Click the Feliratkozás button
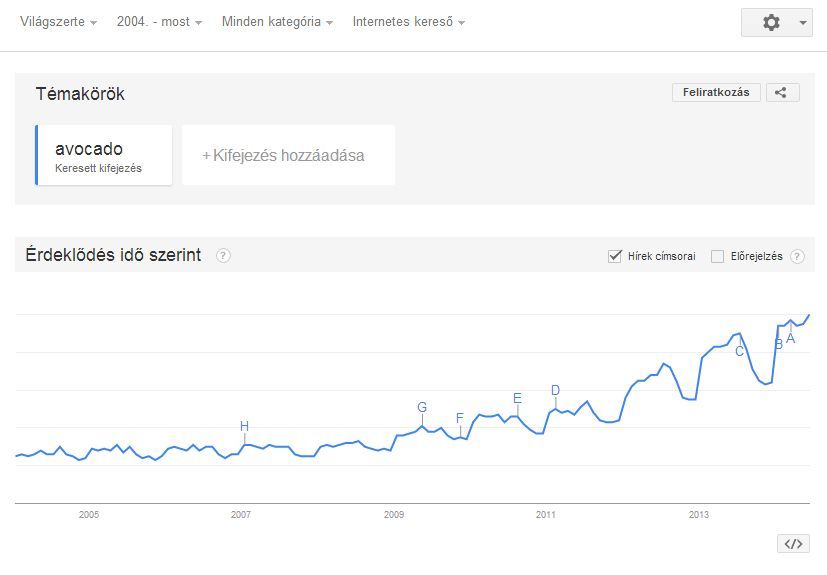 coord(716,92)
